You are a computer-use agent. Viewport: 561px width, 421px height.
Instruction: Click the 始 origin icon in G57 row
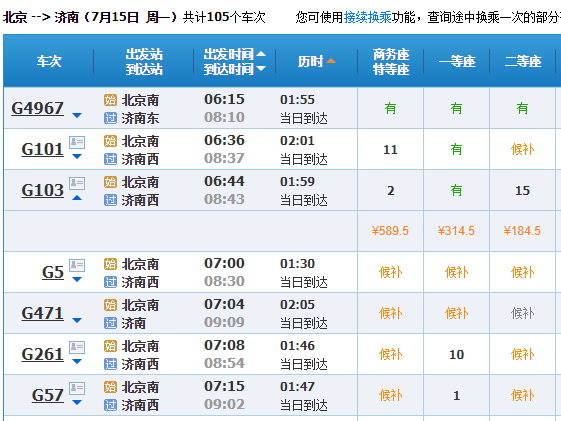[x=110, y=387]
